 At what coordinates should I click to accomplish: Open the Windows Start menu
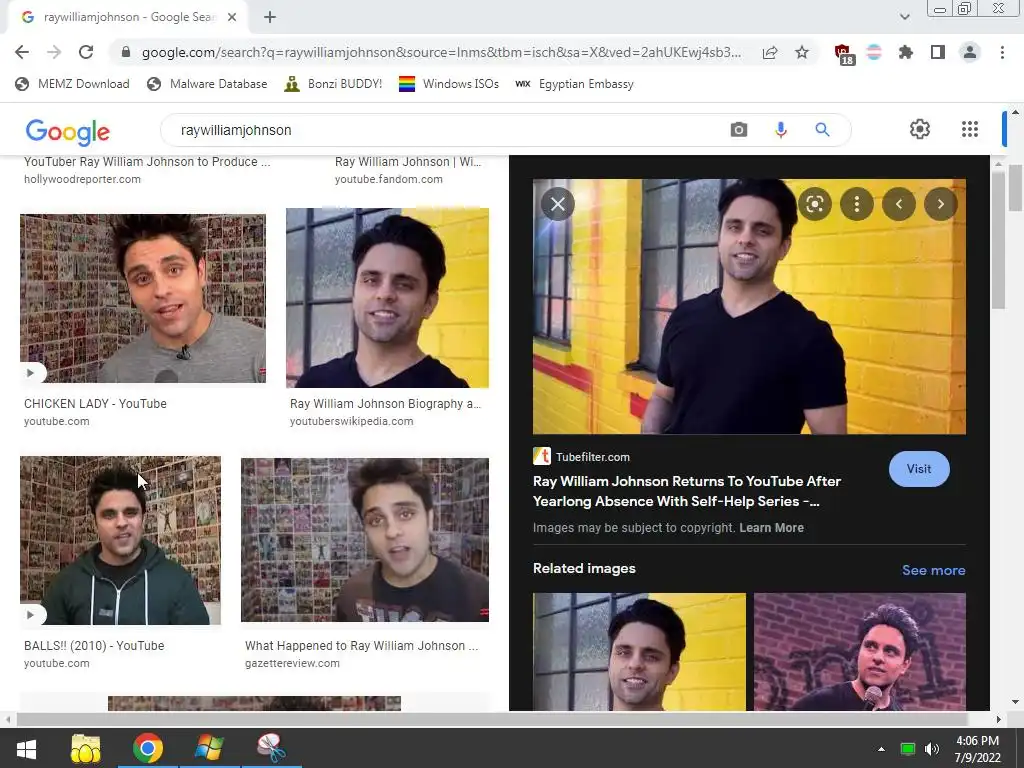point(26,748)
